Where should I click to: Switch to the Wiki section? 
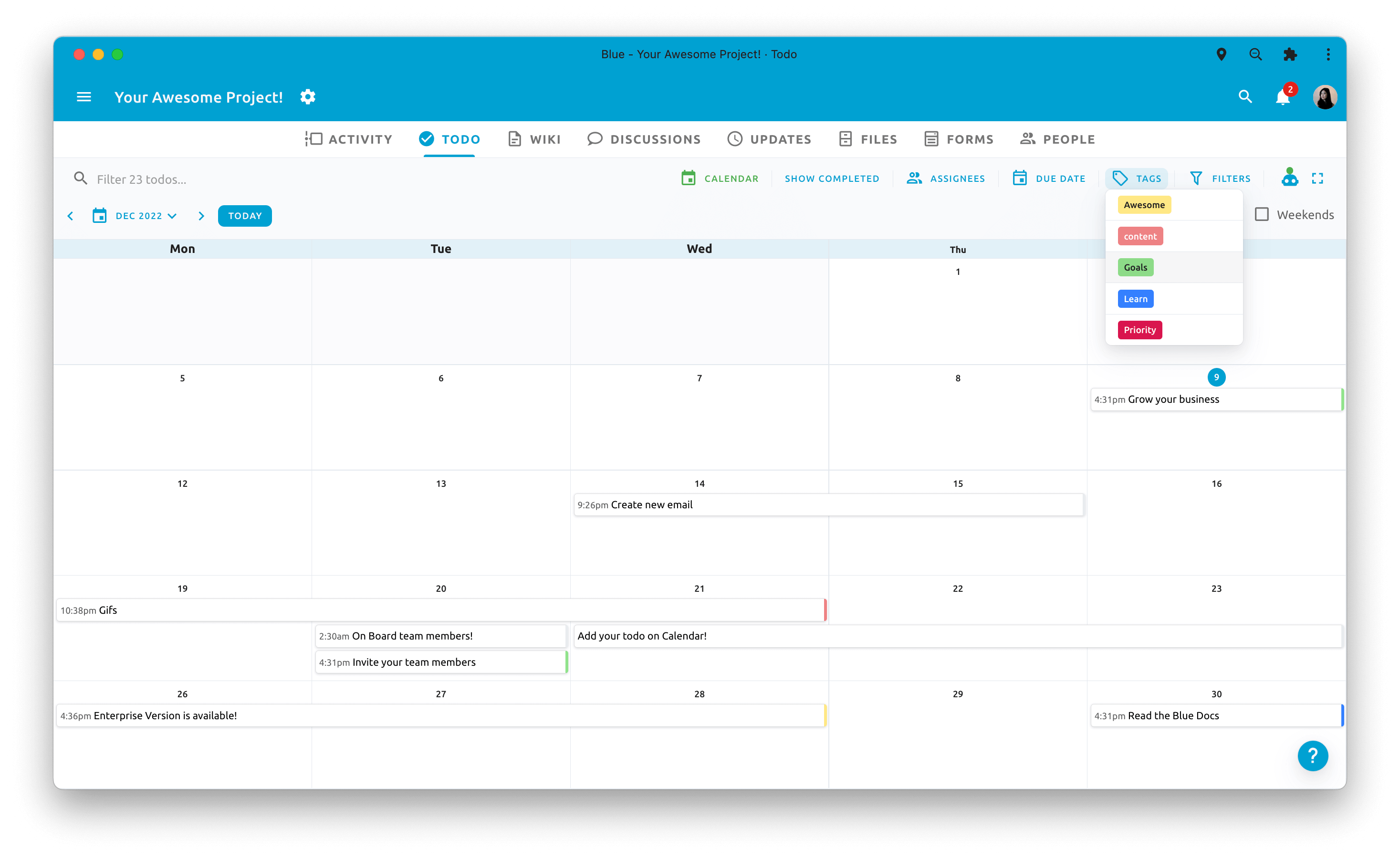[x=533, y=139]
